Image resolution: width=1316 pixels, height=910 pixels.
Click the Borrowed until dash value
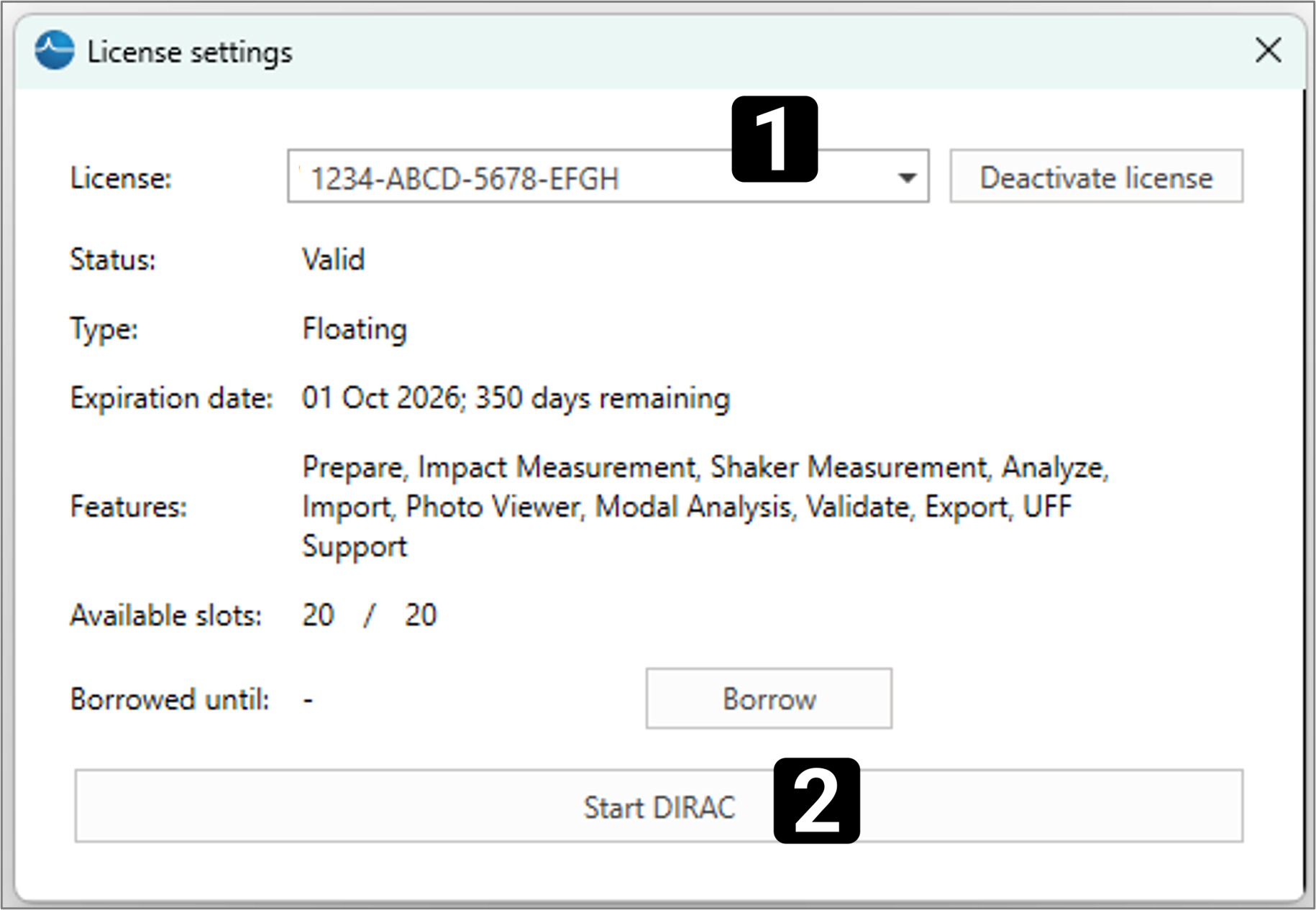(x=308, y=699)
